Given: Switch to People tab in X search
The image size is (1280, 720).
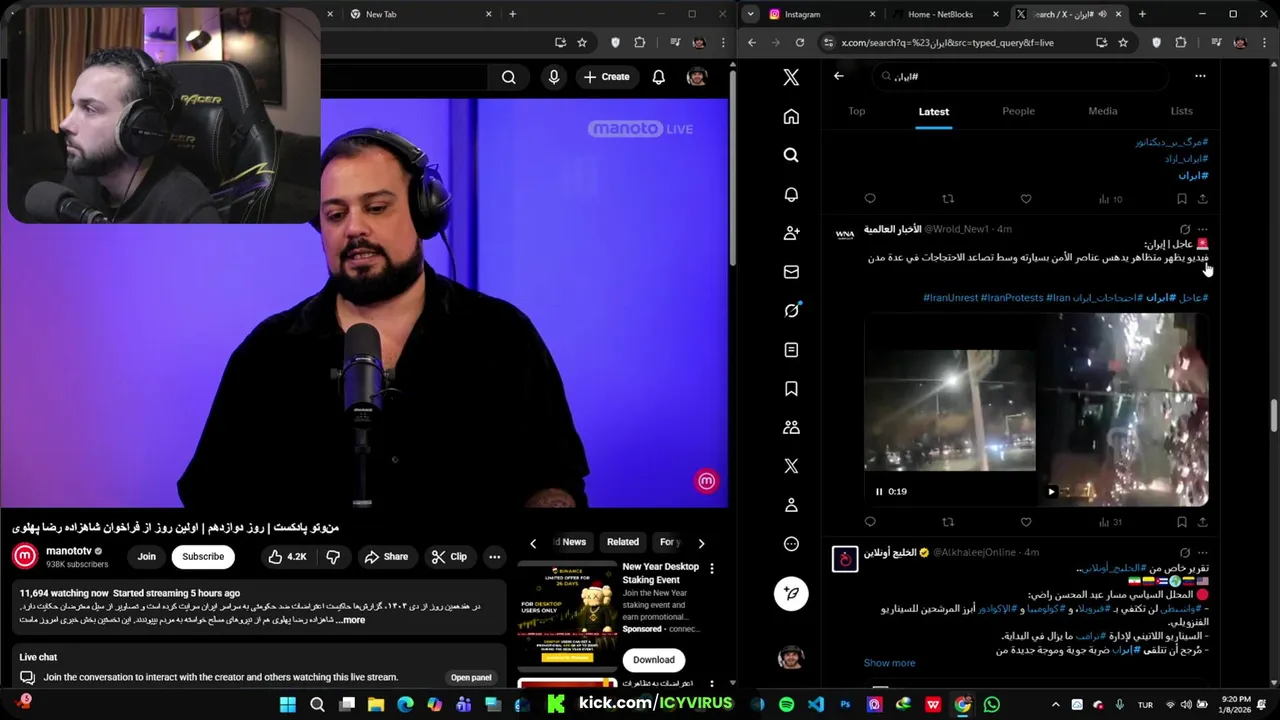Looking at the screenshot, I should [x=1018, y=111].
